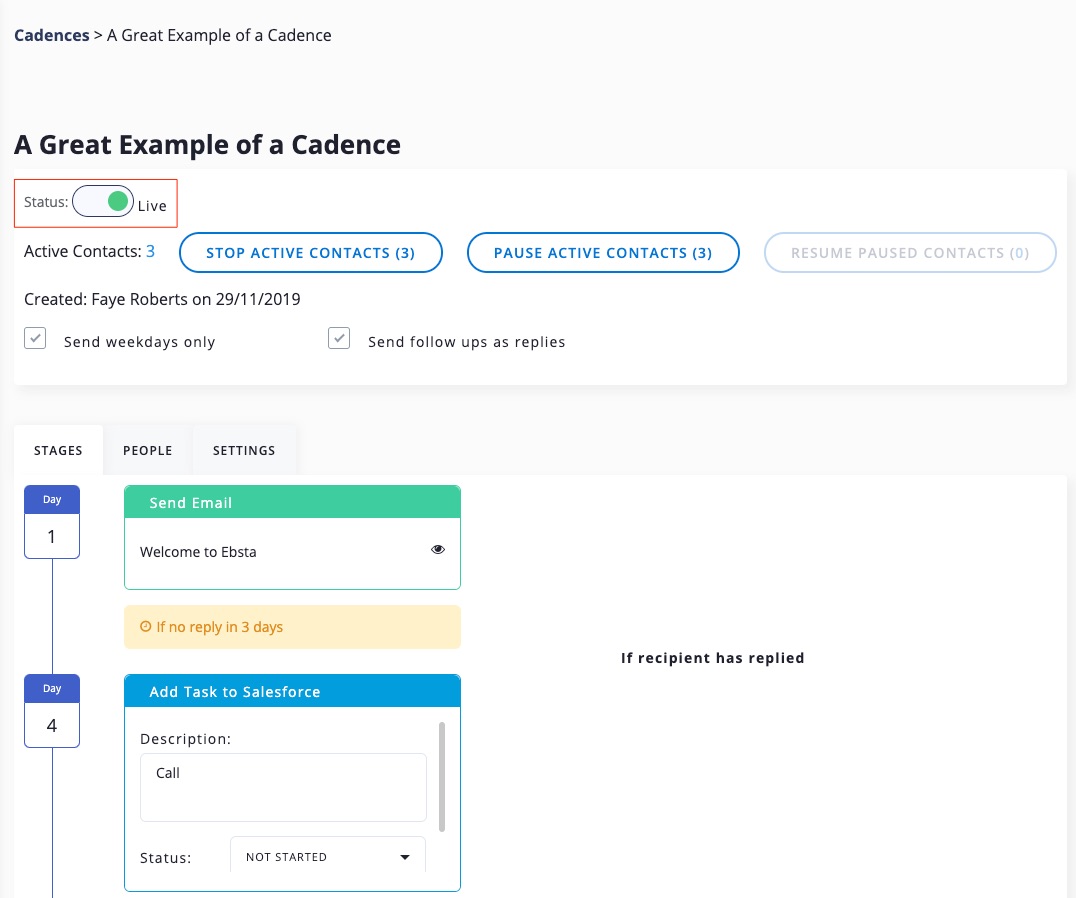Go to Cadences breadcrumb link
The image size is (1076, 898).
(x=51, y=35)
